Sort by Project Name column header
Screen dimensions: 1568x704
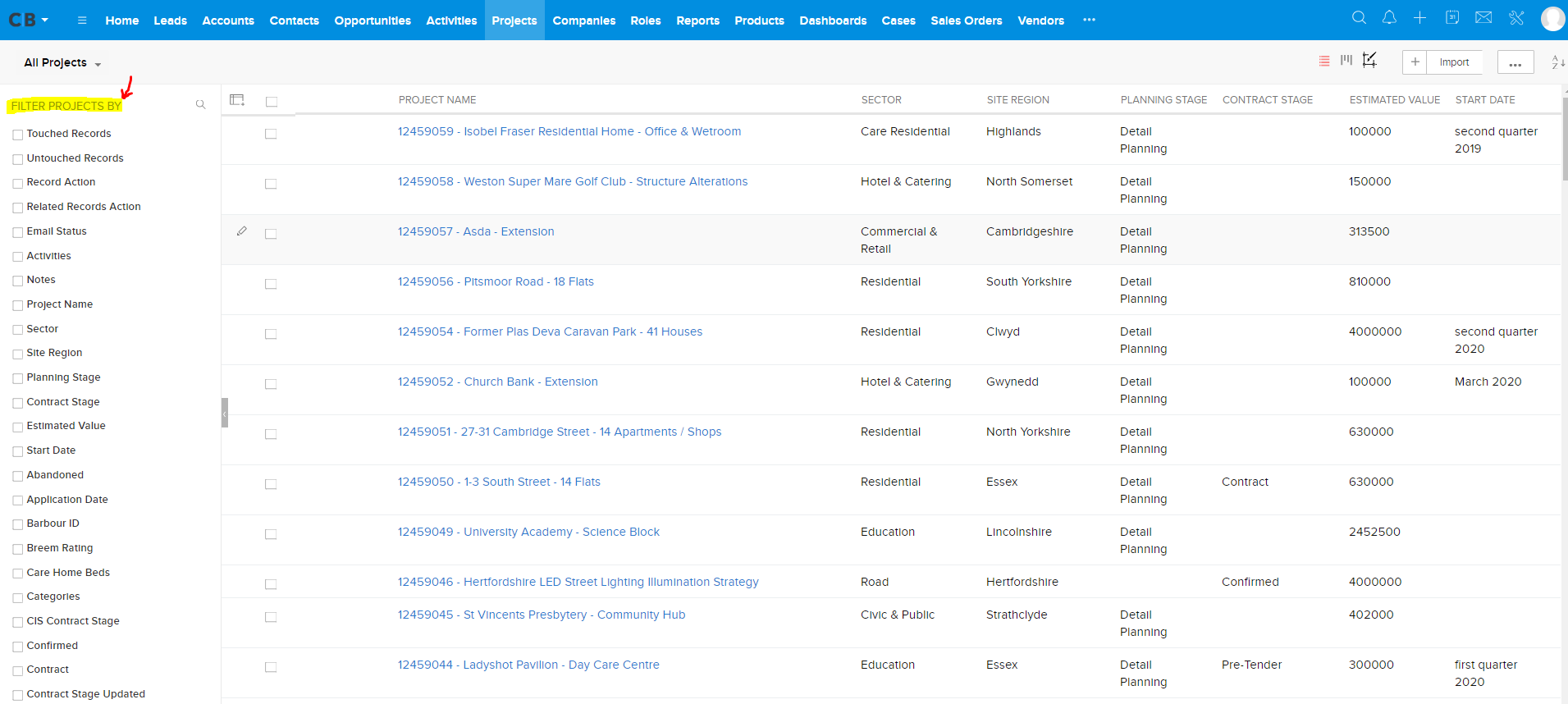tap(437, 100)
